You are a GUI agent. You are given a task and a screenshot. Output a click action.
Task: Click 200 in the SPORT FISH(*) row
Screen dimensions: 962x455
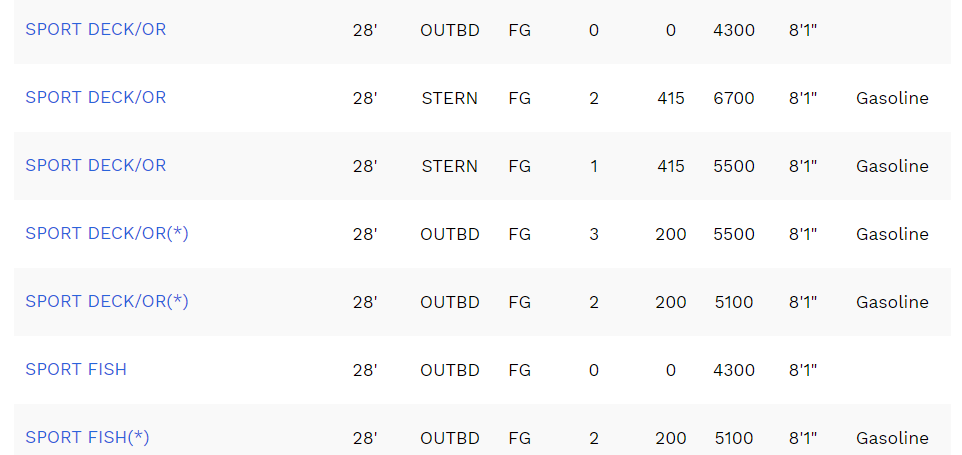tap(671, 438)
